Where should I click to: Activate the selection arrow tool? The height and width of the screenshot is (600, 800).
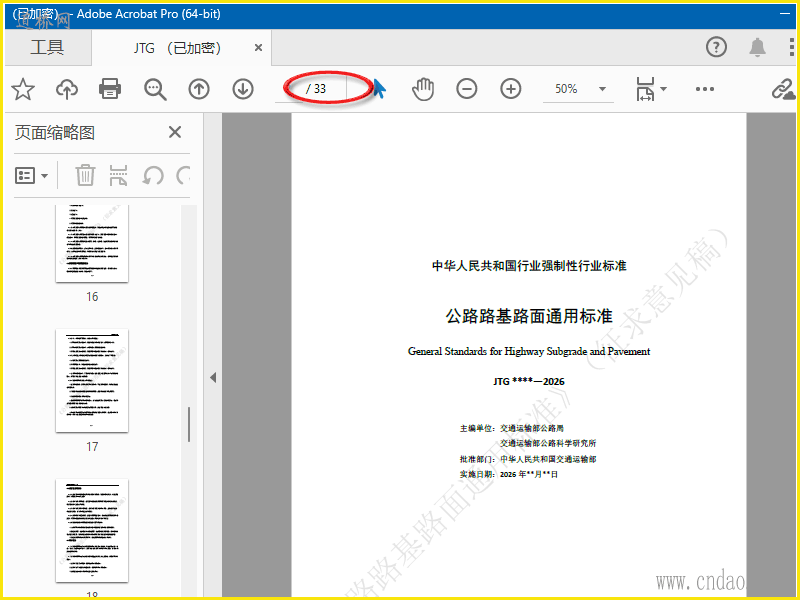[x=379, y=89]
